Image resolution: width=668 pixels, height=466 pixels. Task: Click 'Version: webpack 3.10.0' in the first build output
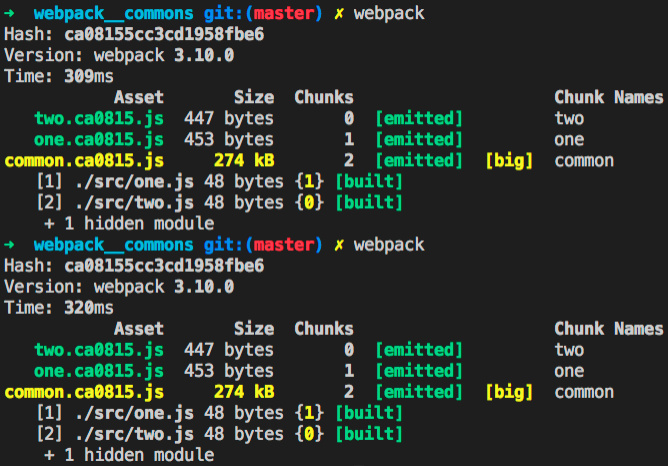click(x=119, y=55)
